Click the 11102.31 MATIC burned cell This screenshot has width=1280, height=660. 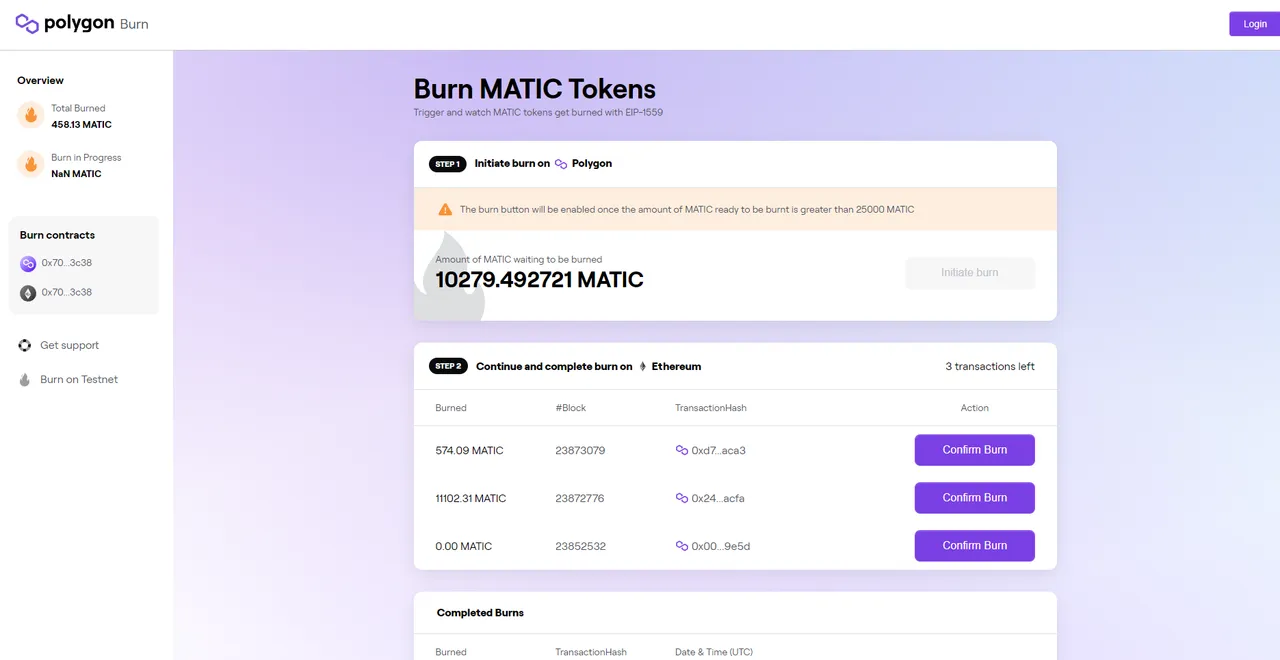click(471, 498)
